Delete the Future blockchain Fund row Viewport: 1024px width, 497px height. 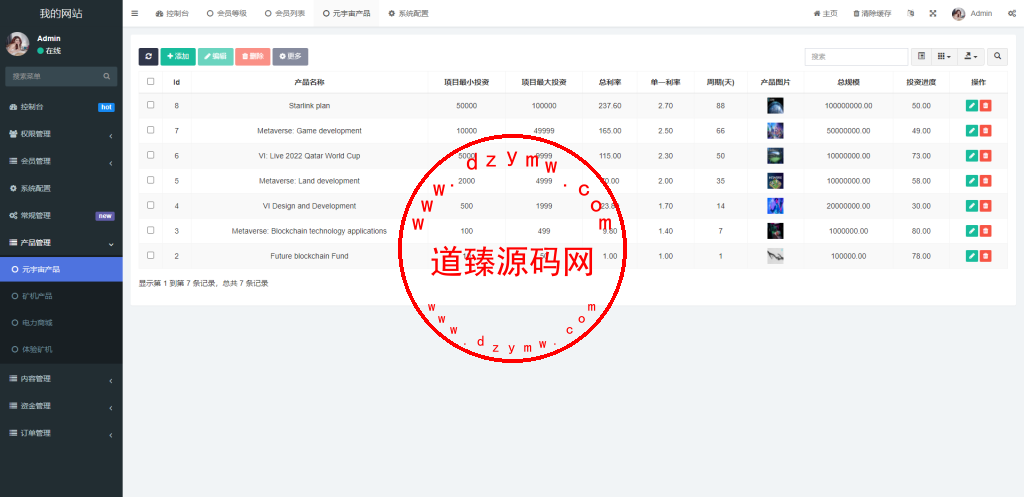(x=985, y=256)
